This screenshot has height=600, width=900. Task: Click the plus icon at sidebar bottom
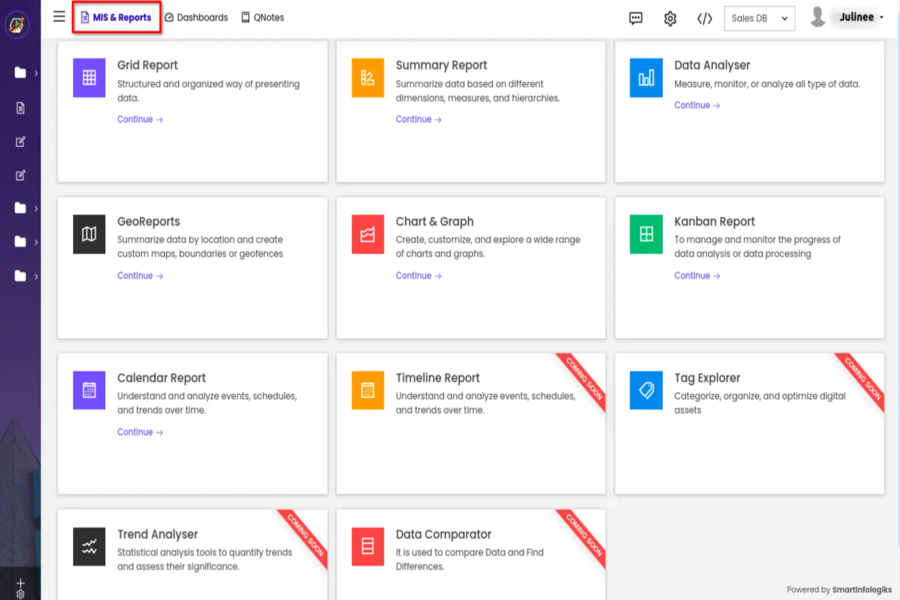click(x=20, y=583)
